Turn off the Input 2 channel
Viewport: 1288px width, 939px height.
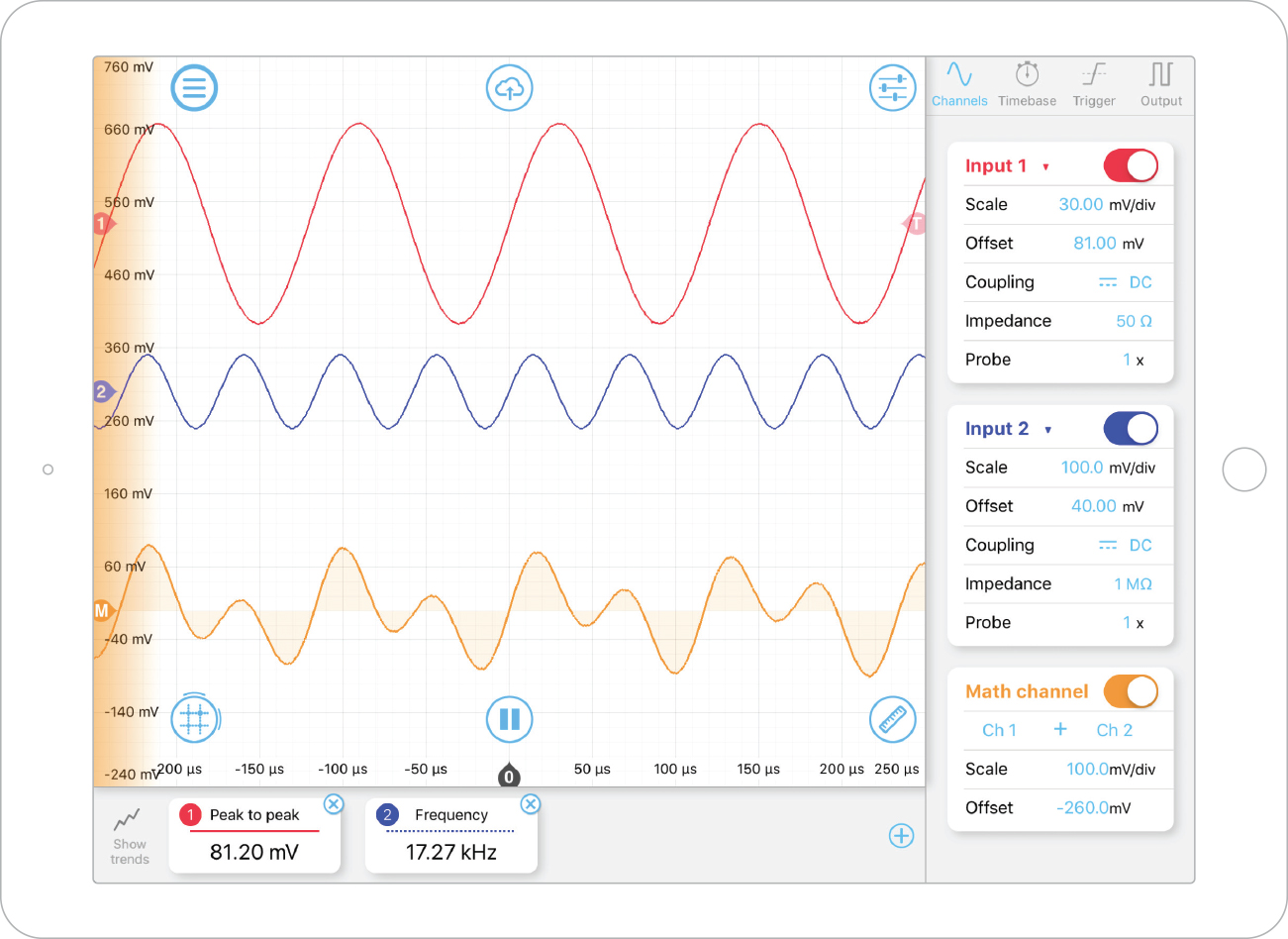1131,429
